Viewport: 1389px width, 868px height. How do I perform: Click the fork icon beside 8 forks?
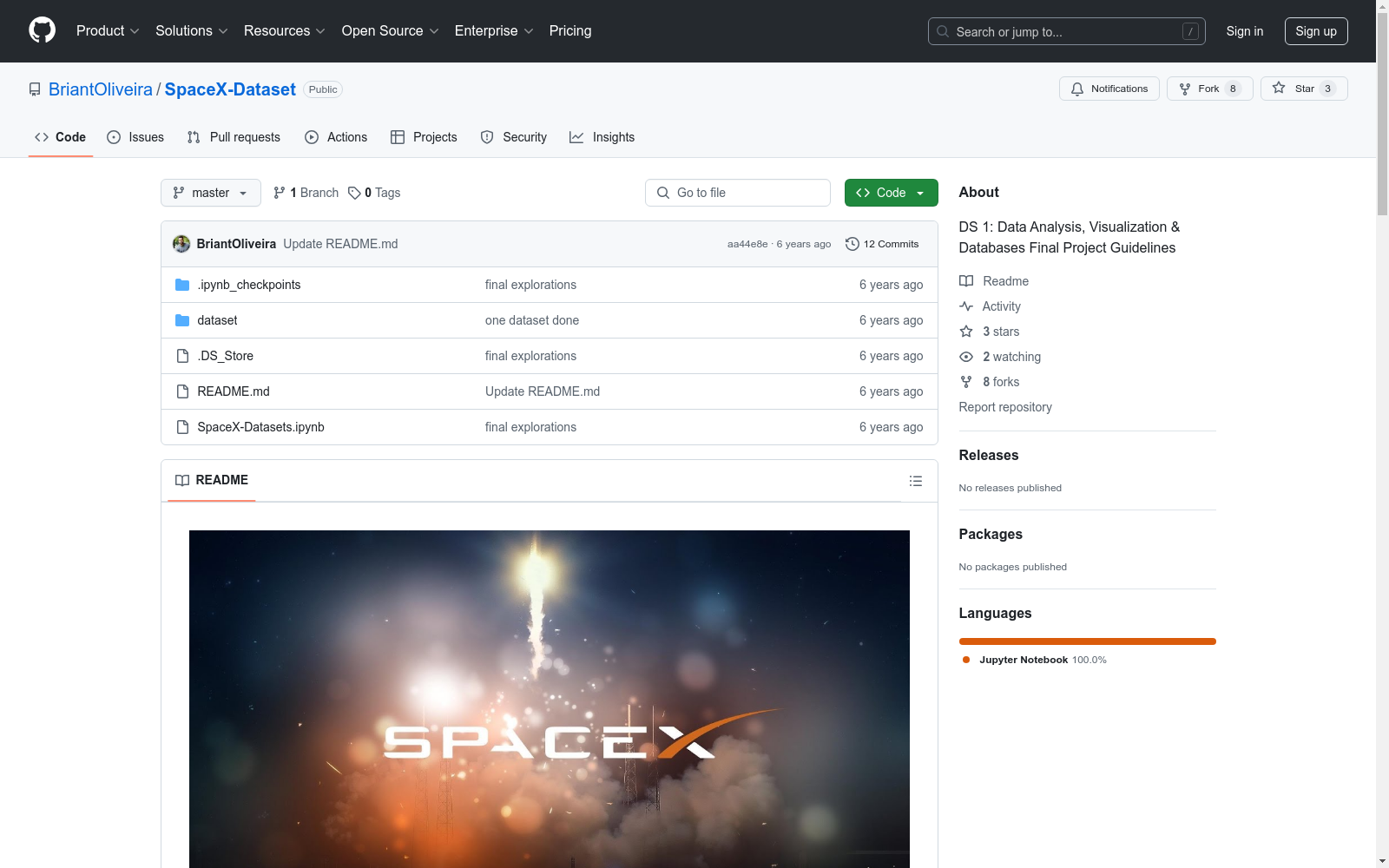[966, 382]
